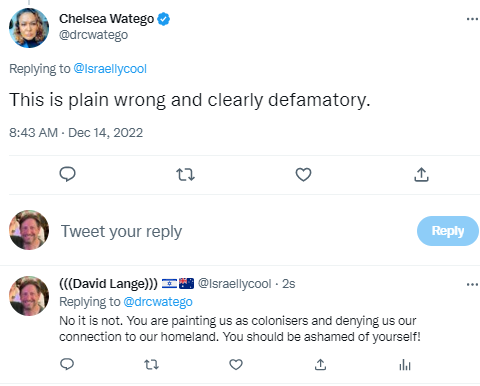
Task: Open more options menu on Chelsea Watego's tweet
Action: point(472,19)
